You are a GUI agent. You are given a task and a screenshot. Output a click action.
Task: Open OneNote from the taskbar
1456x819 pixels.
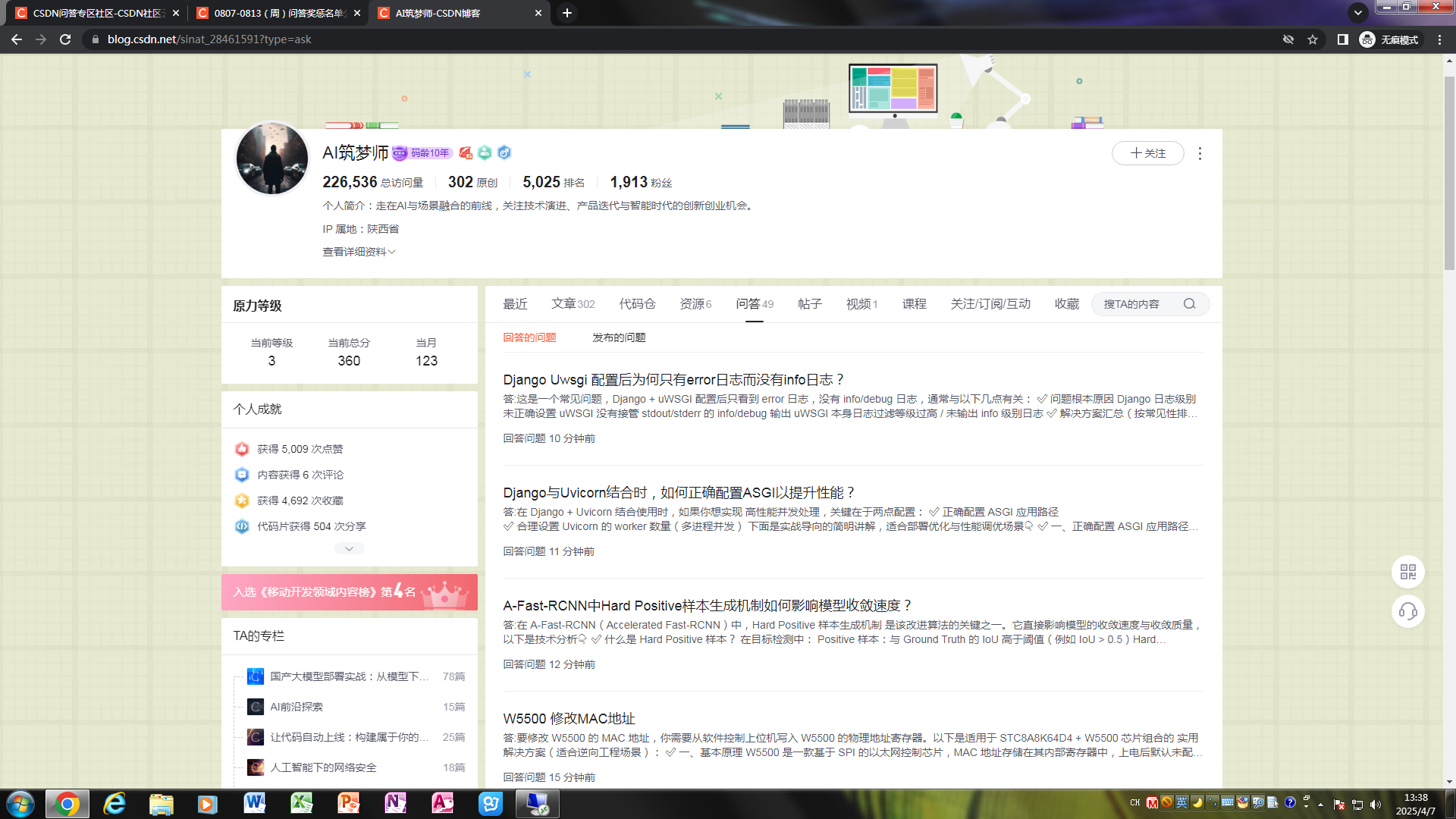[x=396, y=804]
